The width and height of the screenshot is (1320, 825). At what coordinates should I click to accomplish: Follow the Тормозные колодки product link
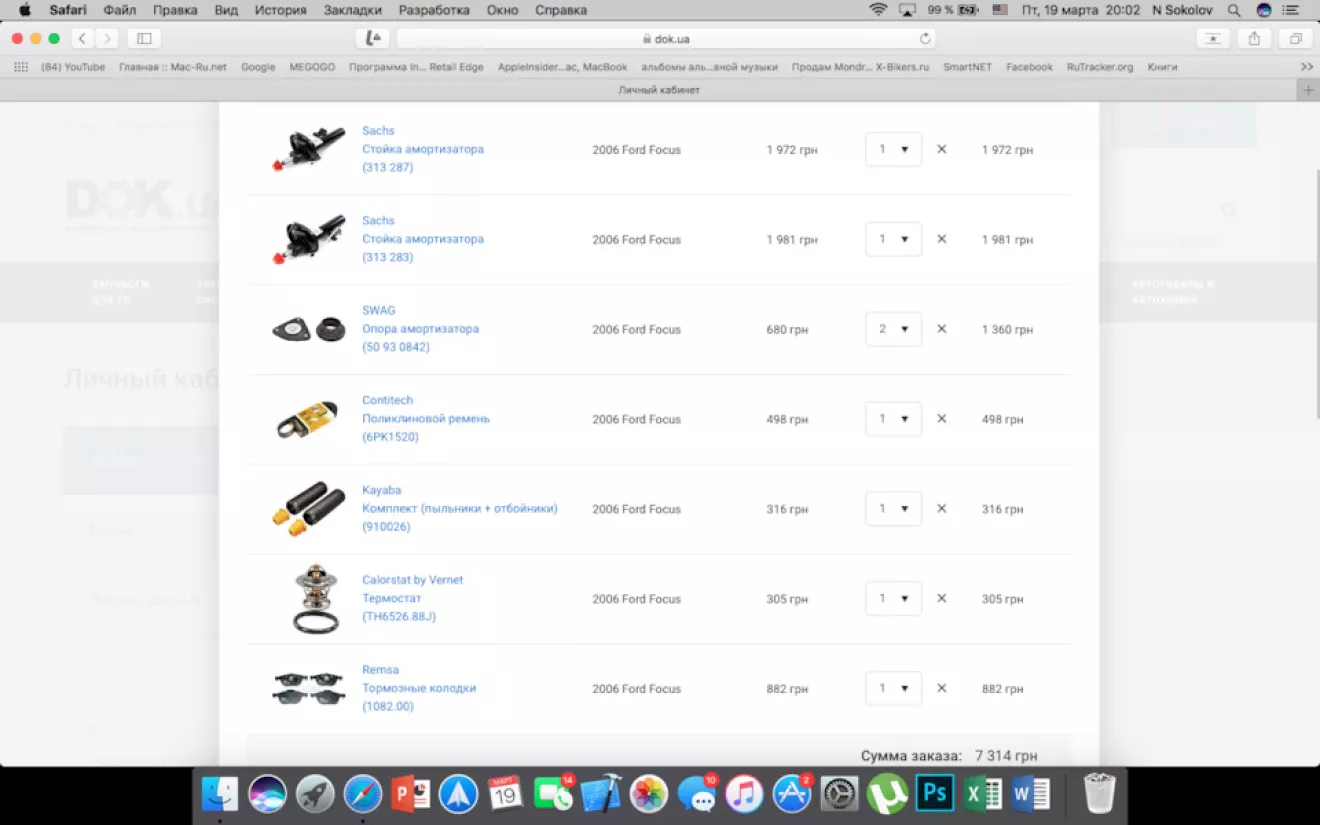(419, 689)
